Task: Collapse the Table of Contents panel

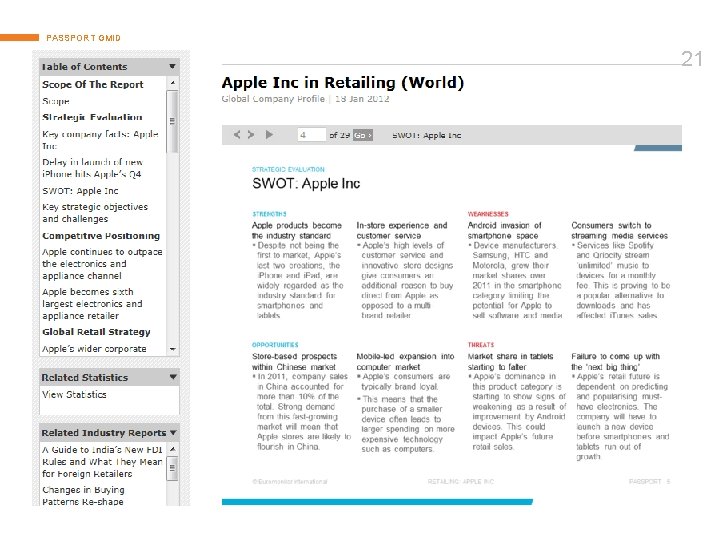Action: click(x=172, y=67)
